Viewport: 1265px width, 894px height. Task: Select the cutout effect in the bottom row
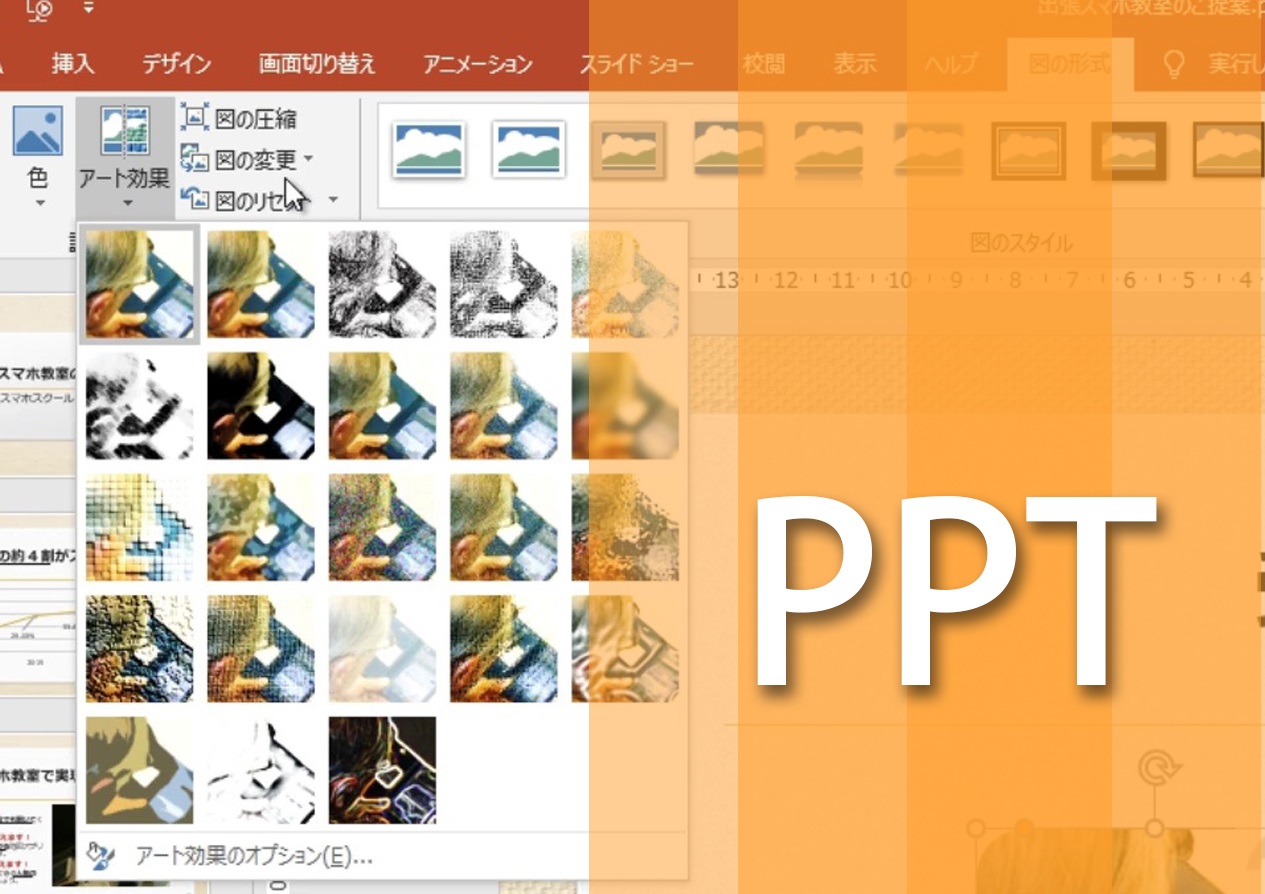coord(139,770)
